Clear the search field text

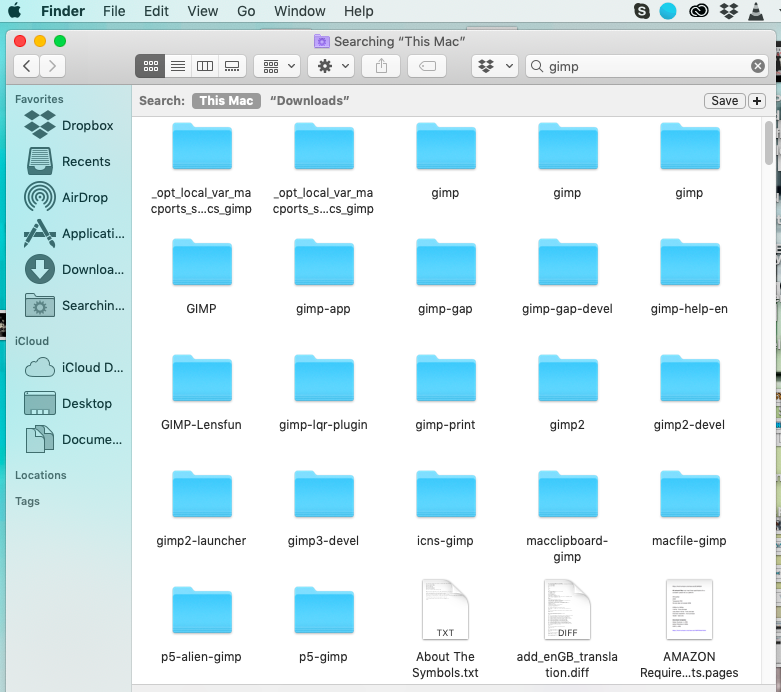click(758, 66)
